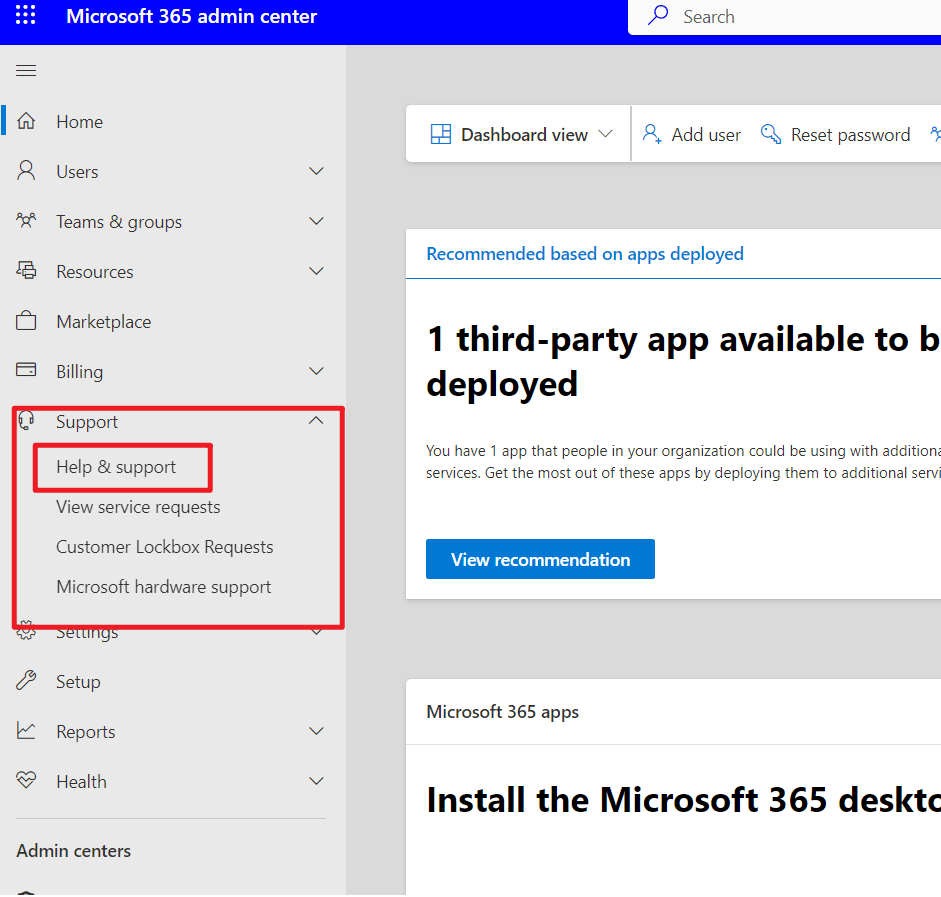Click the Admin centers heading
The height and width of the screenshot is (897, 941).
click(73, 851)
